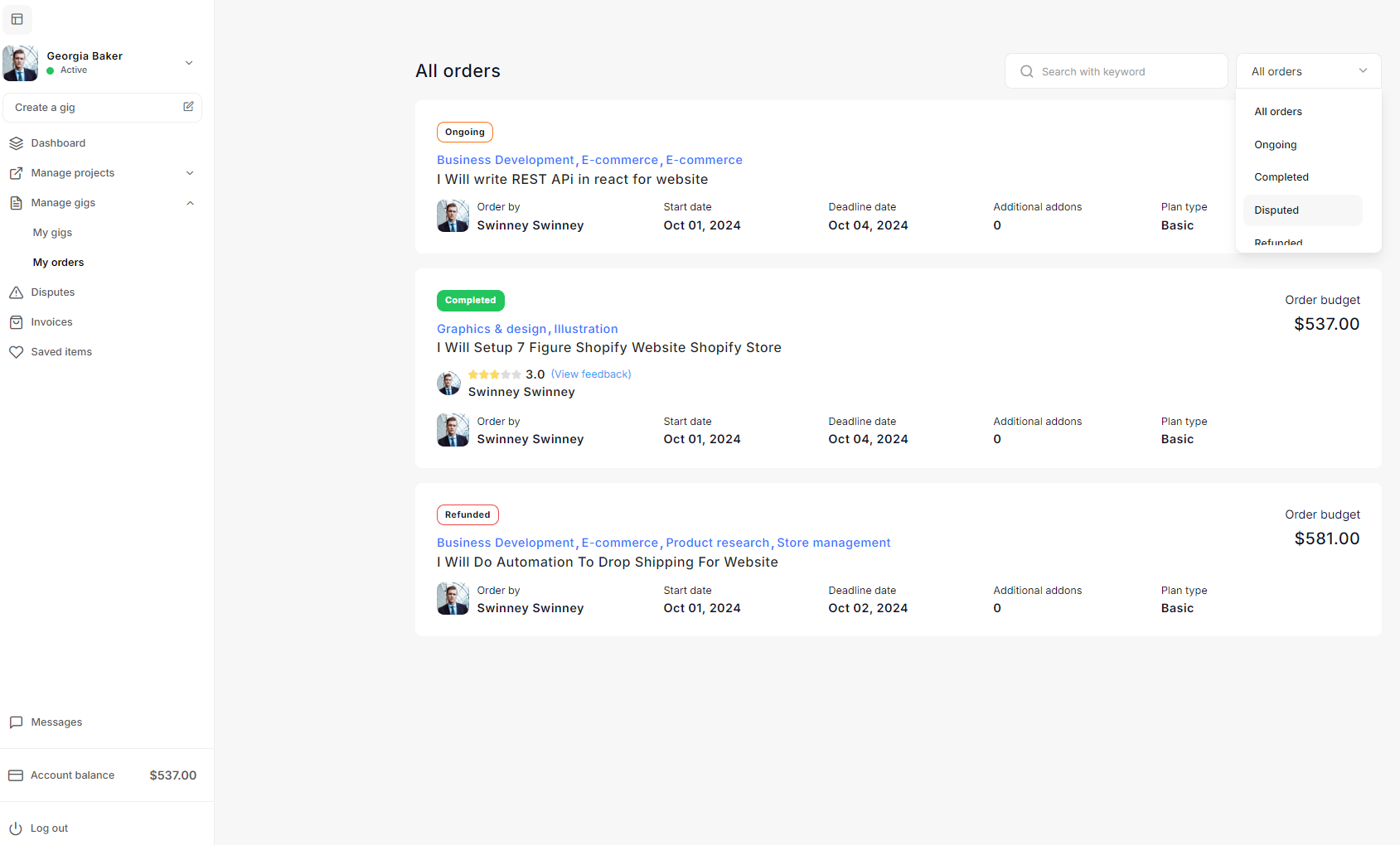Click the Disputes warning triangle icon

coord(16,292)
